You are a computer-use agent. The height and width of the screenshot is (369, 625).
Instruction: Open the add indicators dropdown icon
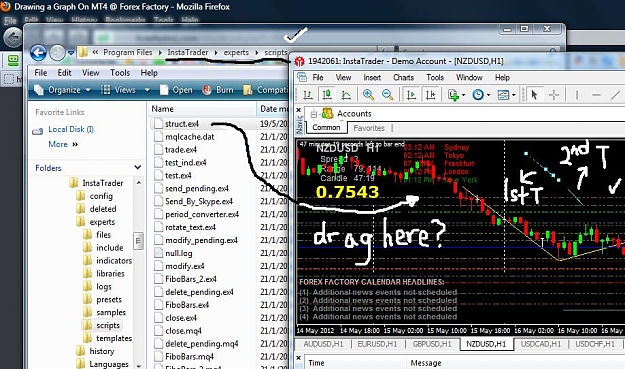(456, 95)
